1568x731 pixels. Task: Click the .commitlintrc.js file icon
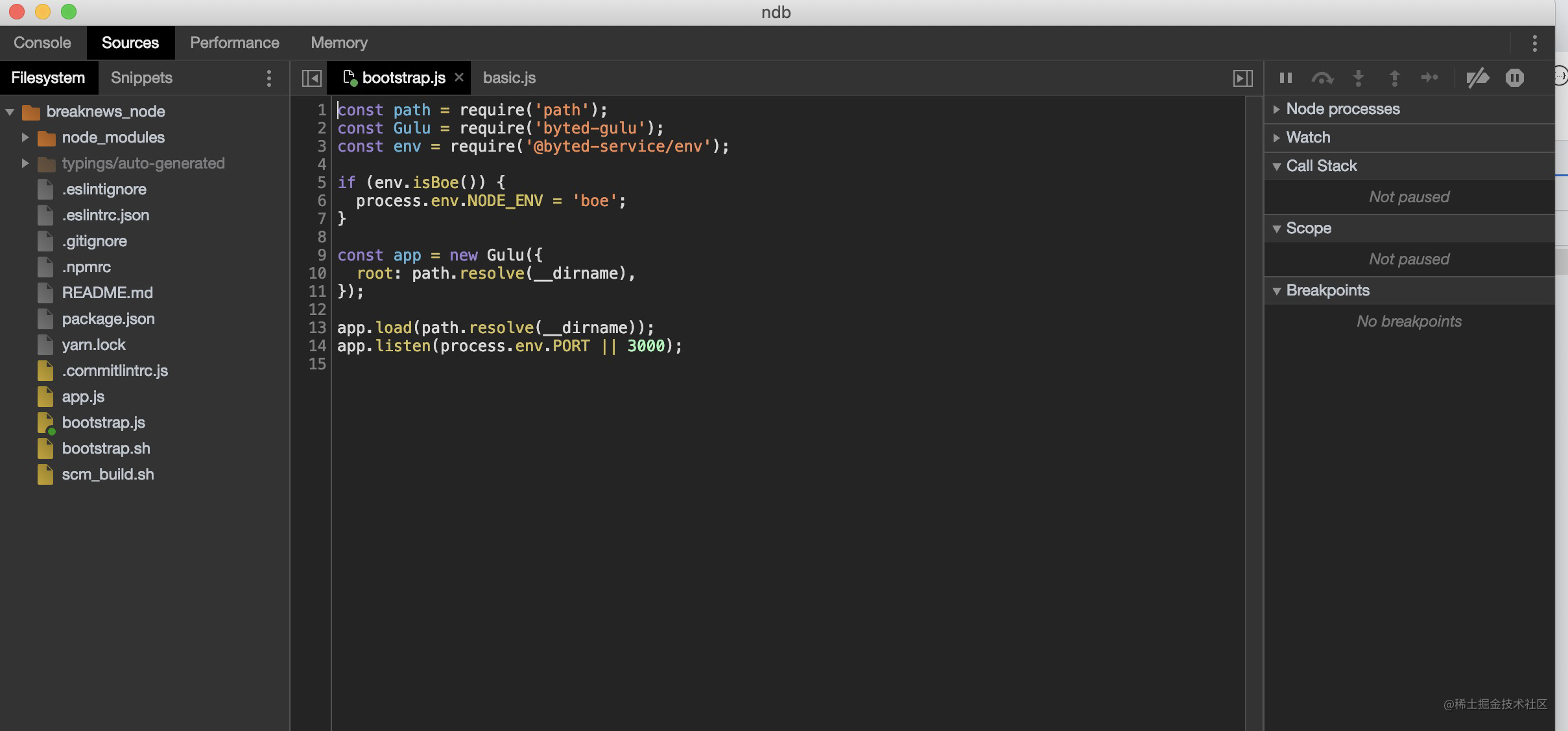click(45, 371)
